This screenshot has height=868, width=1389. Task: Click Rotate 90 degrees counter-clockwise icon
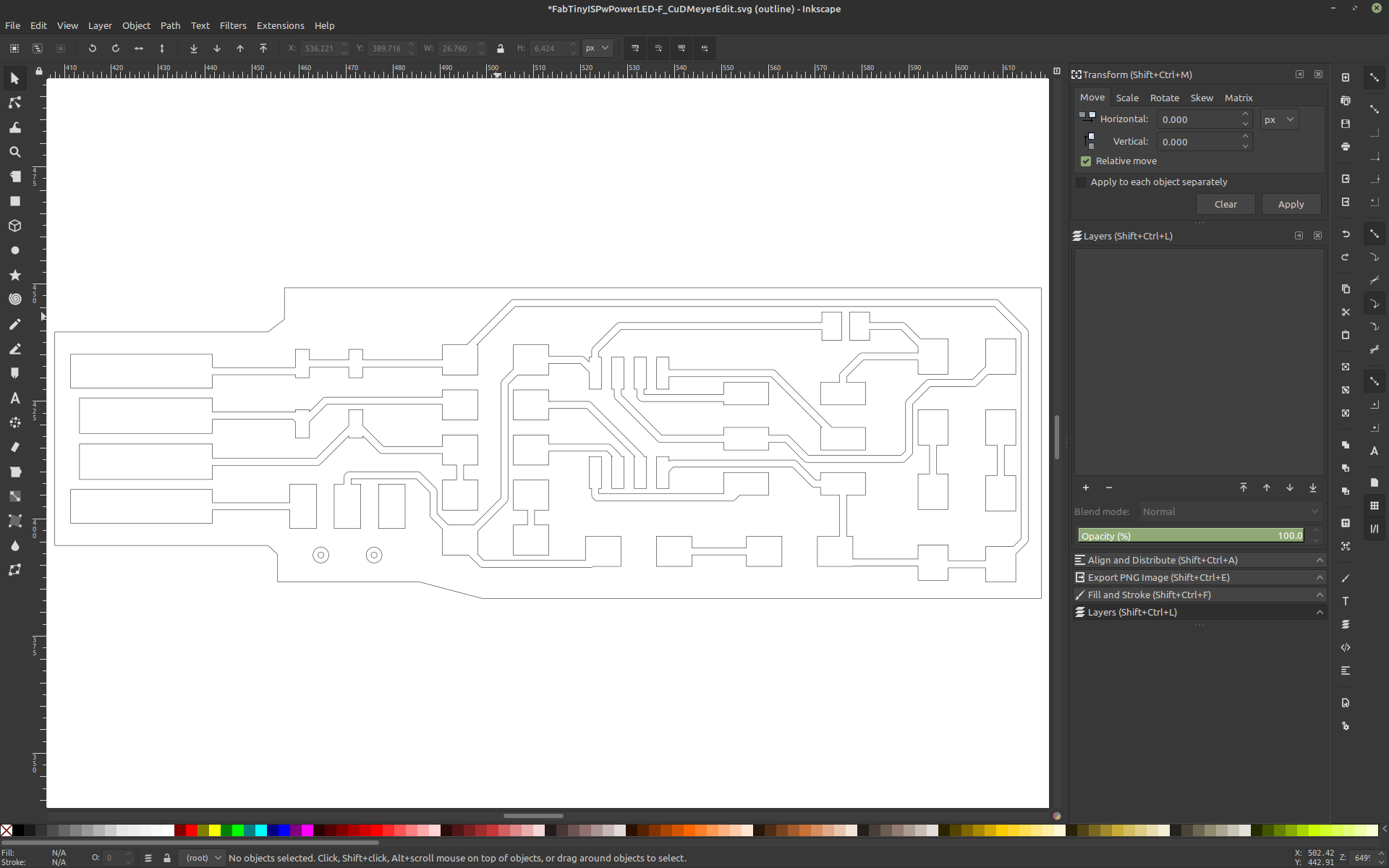pos(92,48)
